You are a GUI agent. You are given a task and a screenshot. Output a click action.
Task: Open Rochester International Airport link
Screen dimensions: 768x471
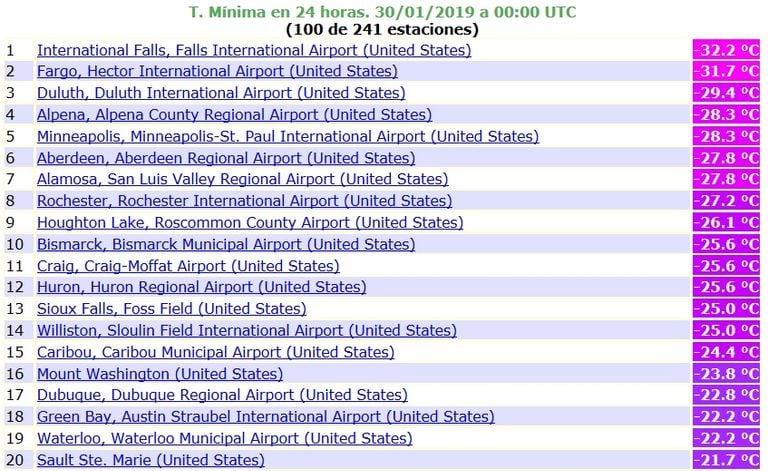244,201
